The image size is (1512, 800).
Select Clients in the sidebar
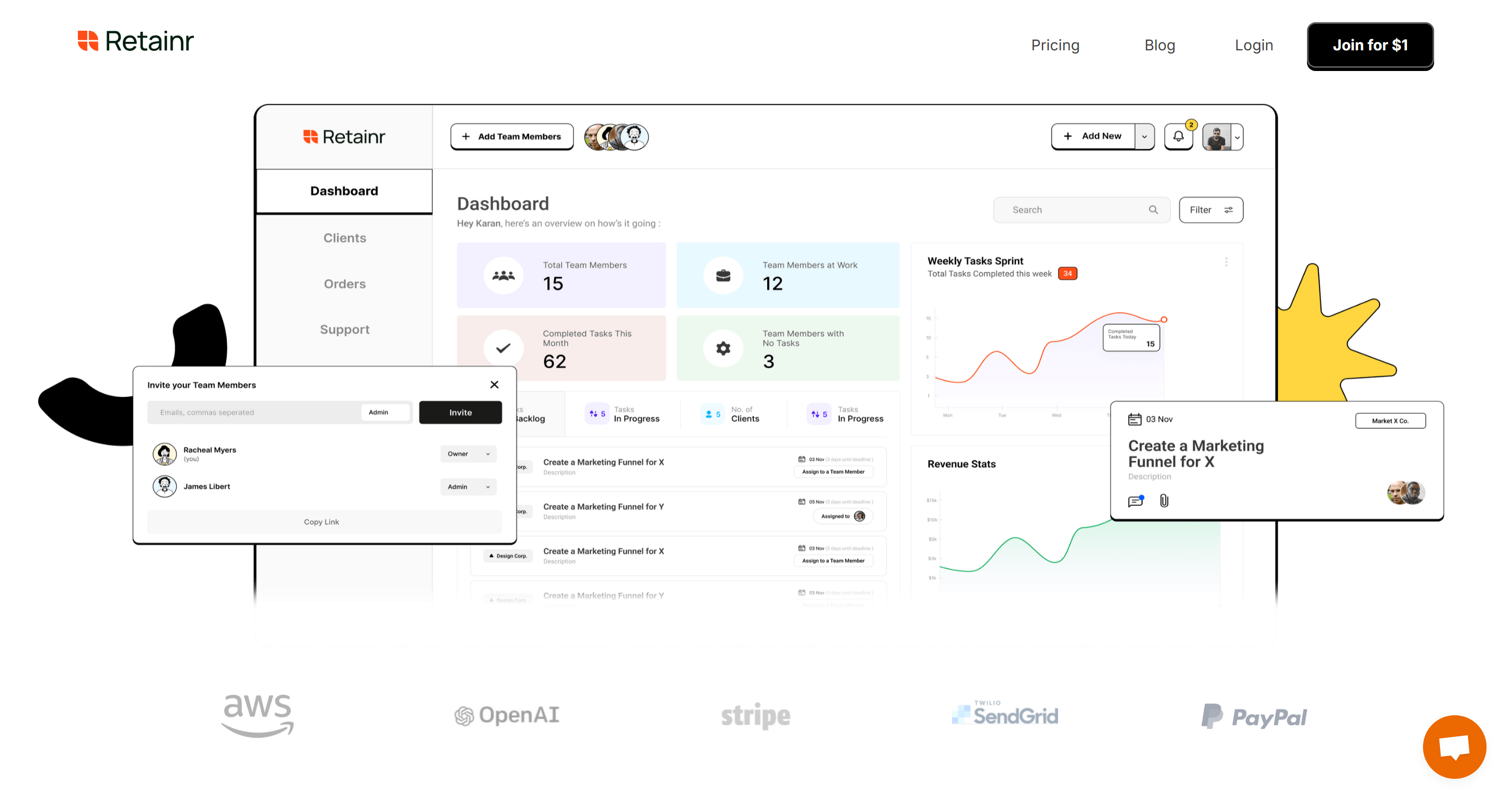coord(344,238)
